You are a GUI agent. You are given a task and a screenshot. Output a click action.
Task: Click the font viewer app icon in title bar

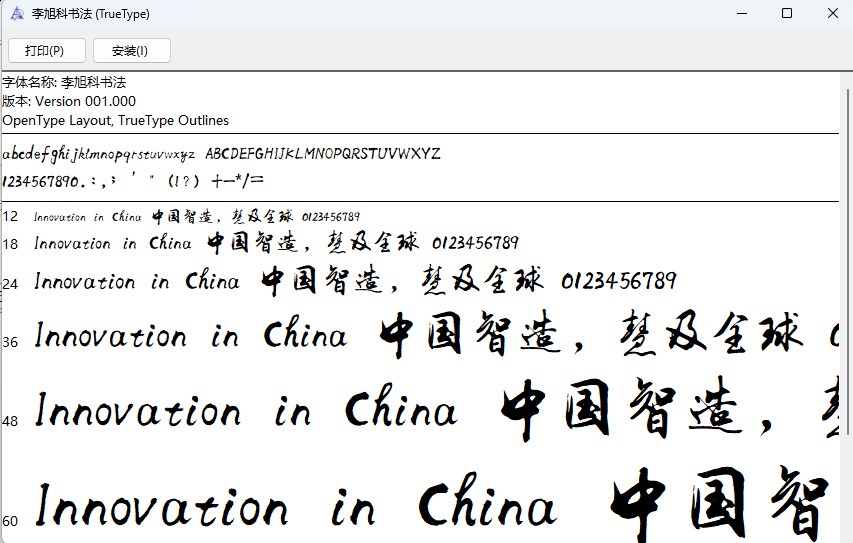(16, 14)
